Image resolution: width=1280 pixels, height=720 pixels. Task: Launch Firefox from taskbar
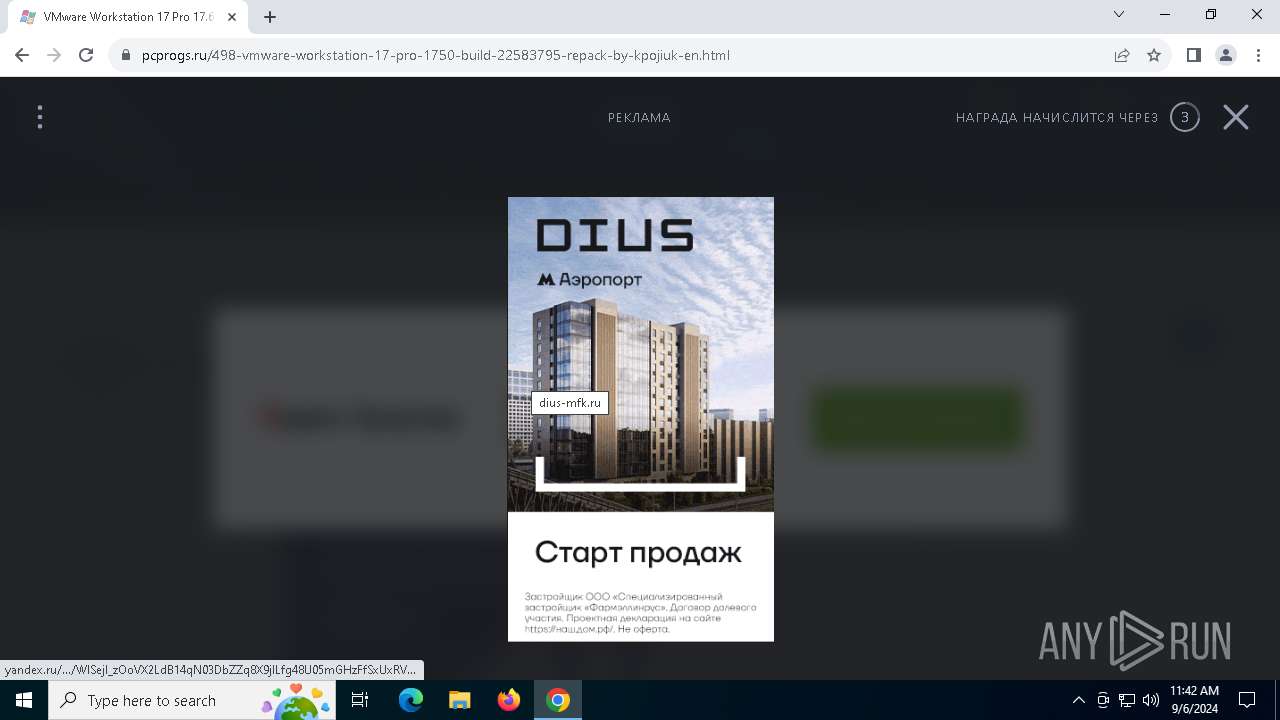point(509,700)
